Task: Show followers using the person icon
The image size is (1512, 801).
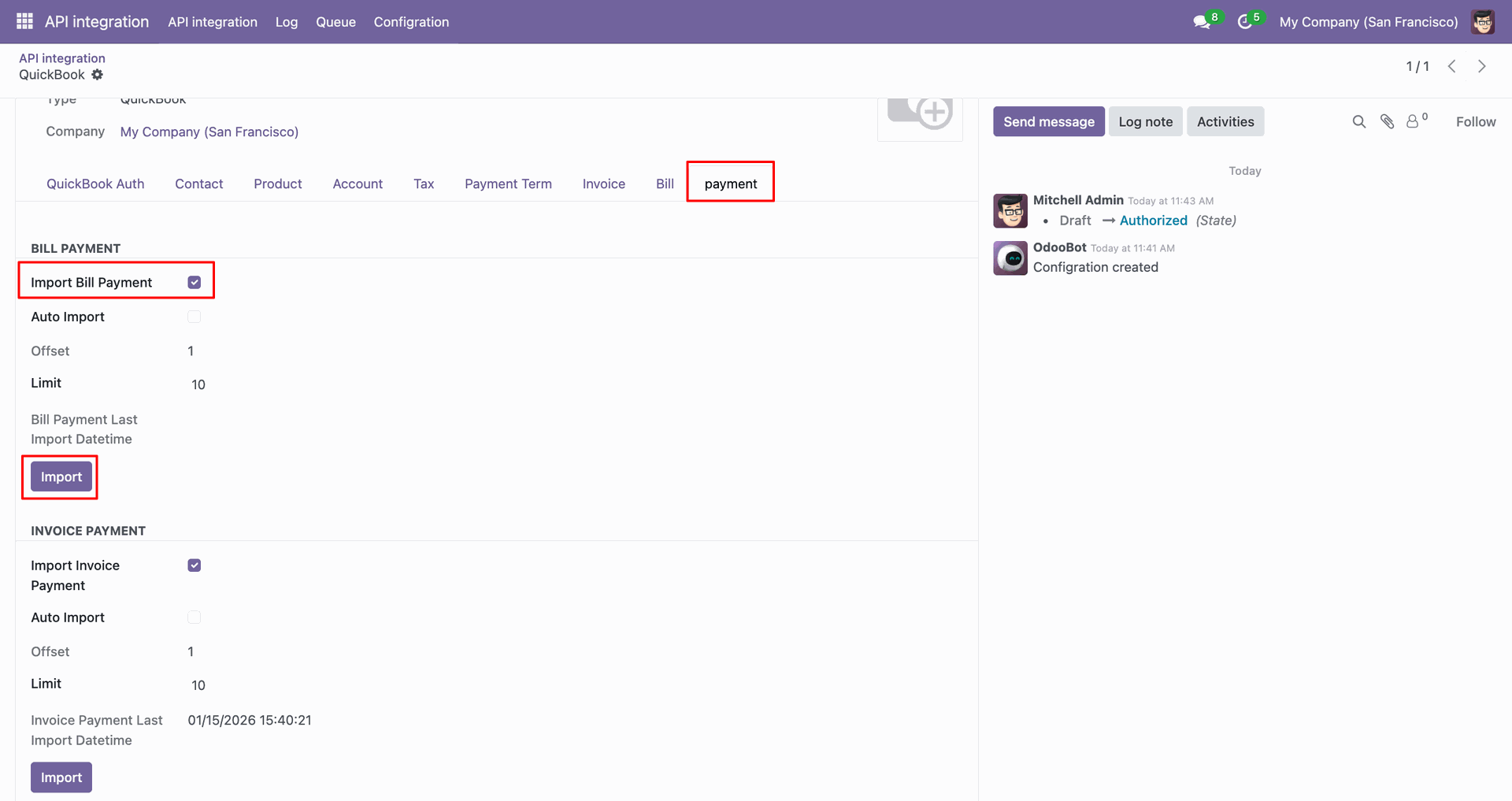Action: click(x=1414, y=121)
